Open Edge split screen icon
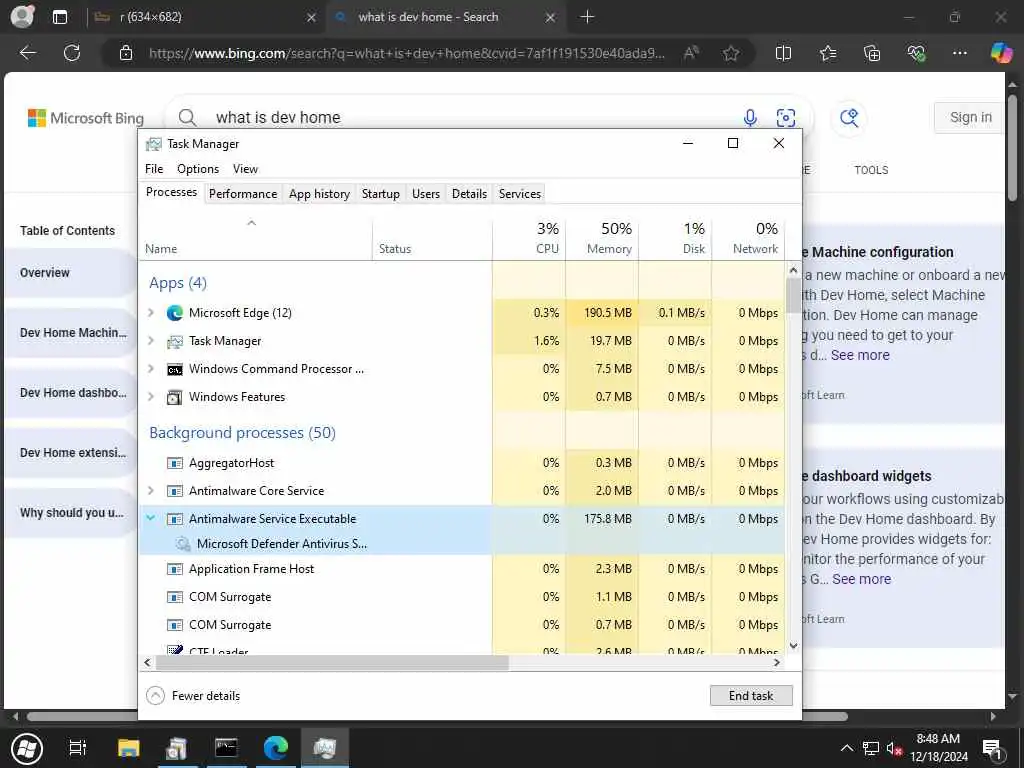 click(783, 53)
